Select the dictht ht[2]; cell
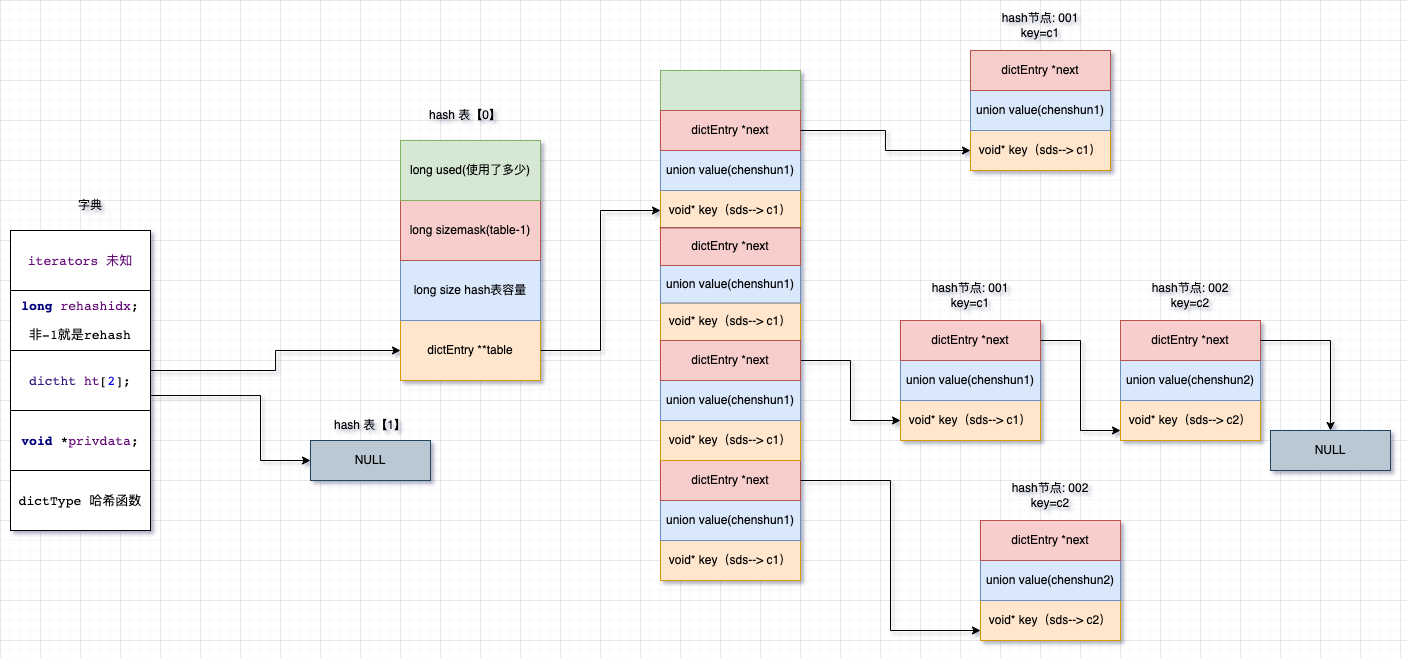This screenshot has height=658, width=1407. coord(80,380)
